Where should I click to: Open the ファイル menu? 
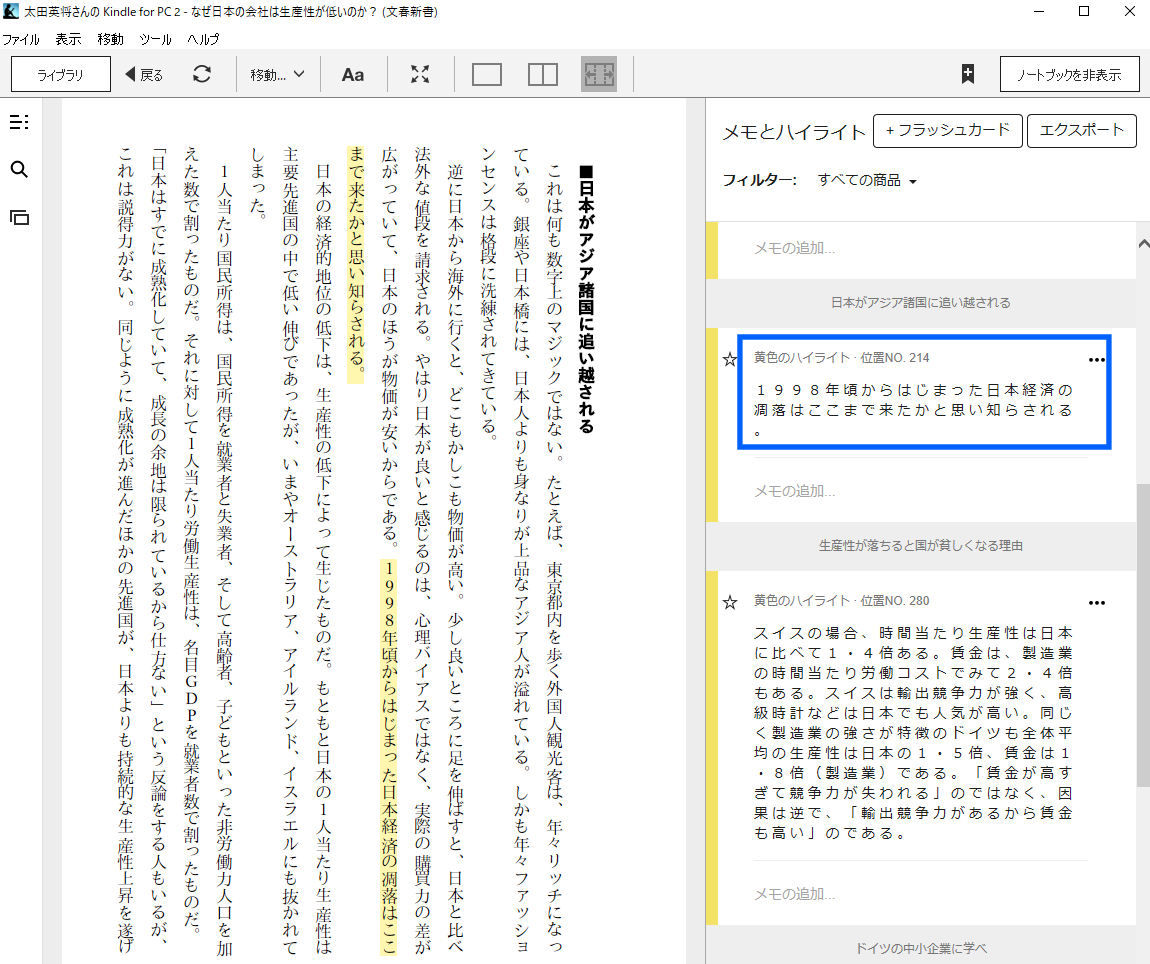coord(21,39)
